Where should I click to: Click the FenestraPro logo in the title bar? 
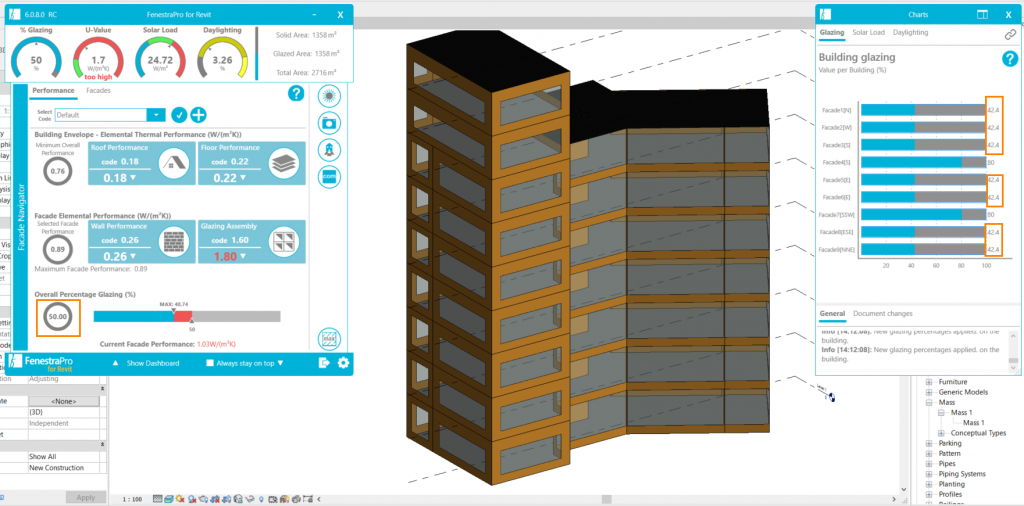coord(14,14)
